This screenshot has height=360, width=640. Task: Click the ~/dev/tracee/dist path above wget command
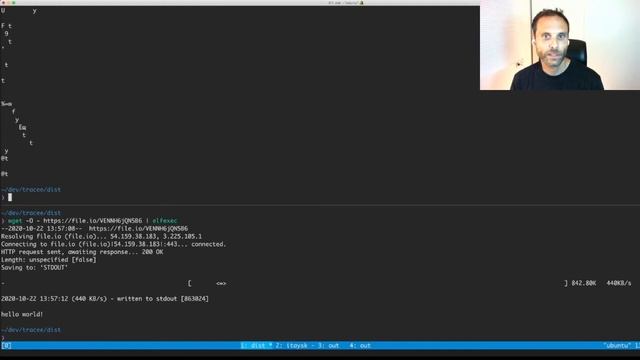(31, 213)
